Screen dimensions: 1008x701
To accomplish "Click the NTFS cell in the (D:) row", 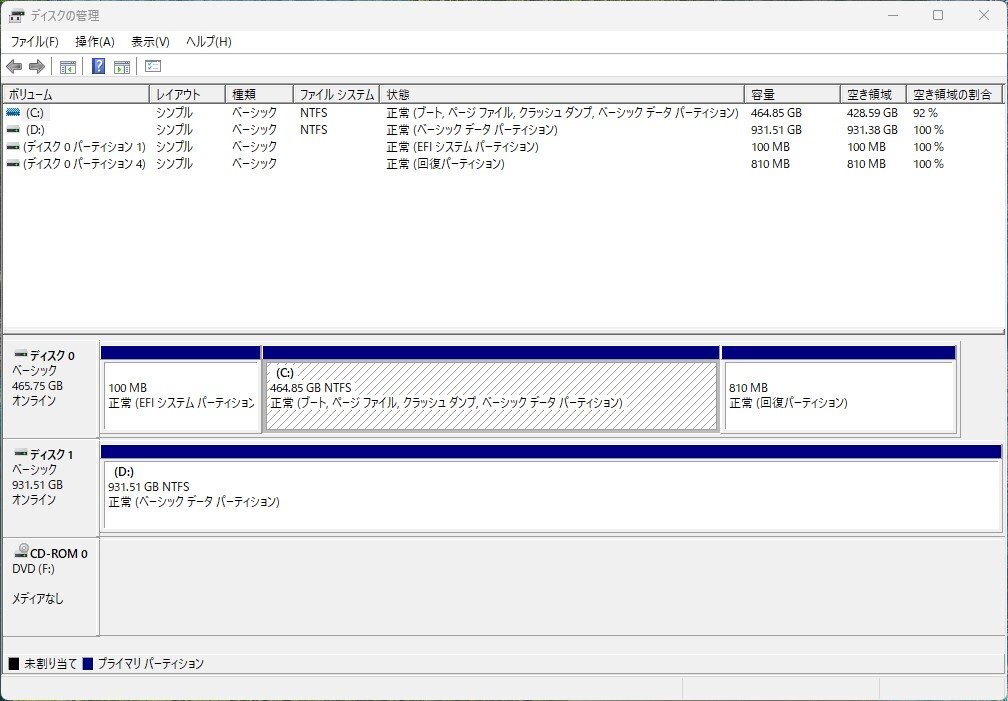I will 314,129.
